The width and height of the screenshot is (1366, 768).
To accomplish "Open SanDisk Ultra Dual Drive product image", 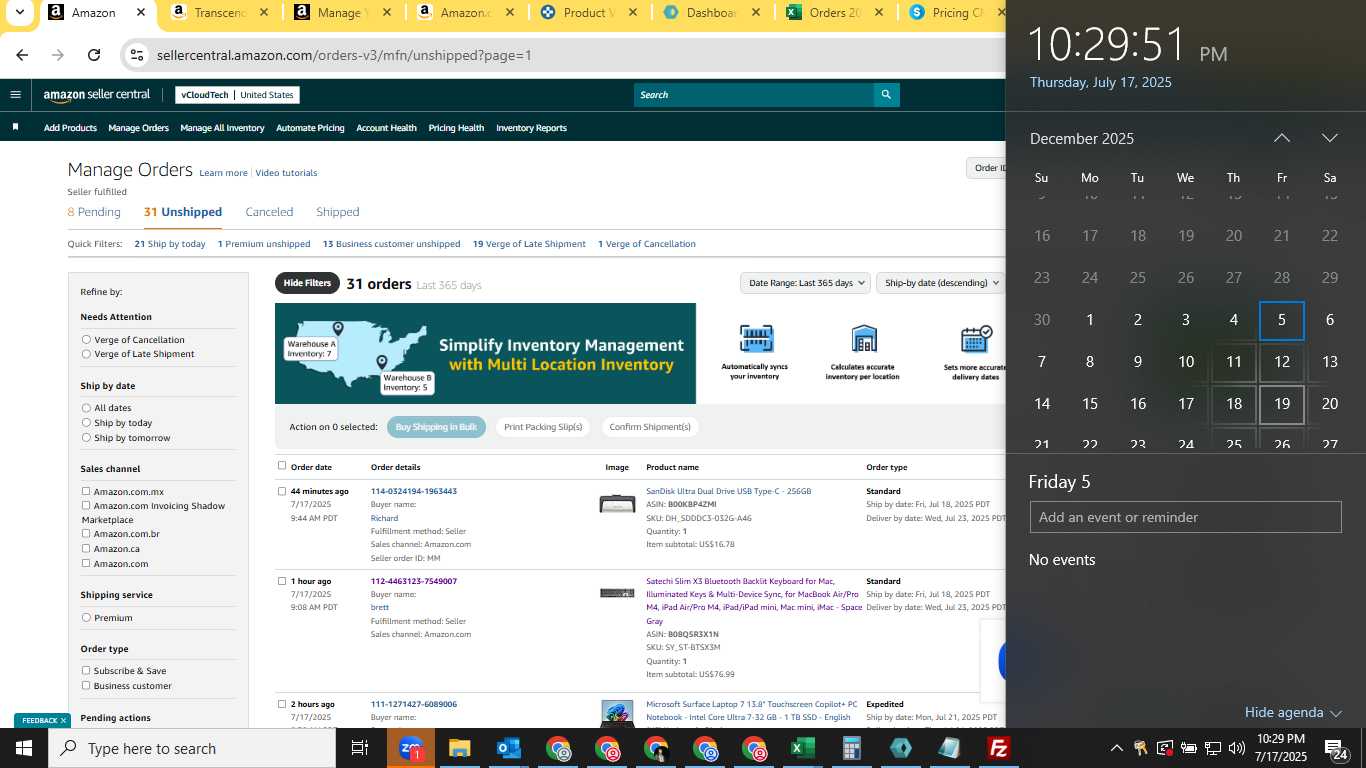I will [617, 503].
